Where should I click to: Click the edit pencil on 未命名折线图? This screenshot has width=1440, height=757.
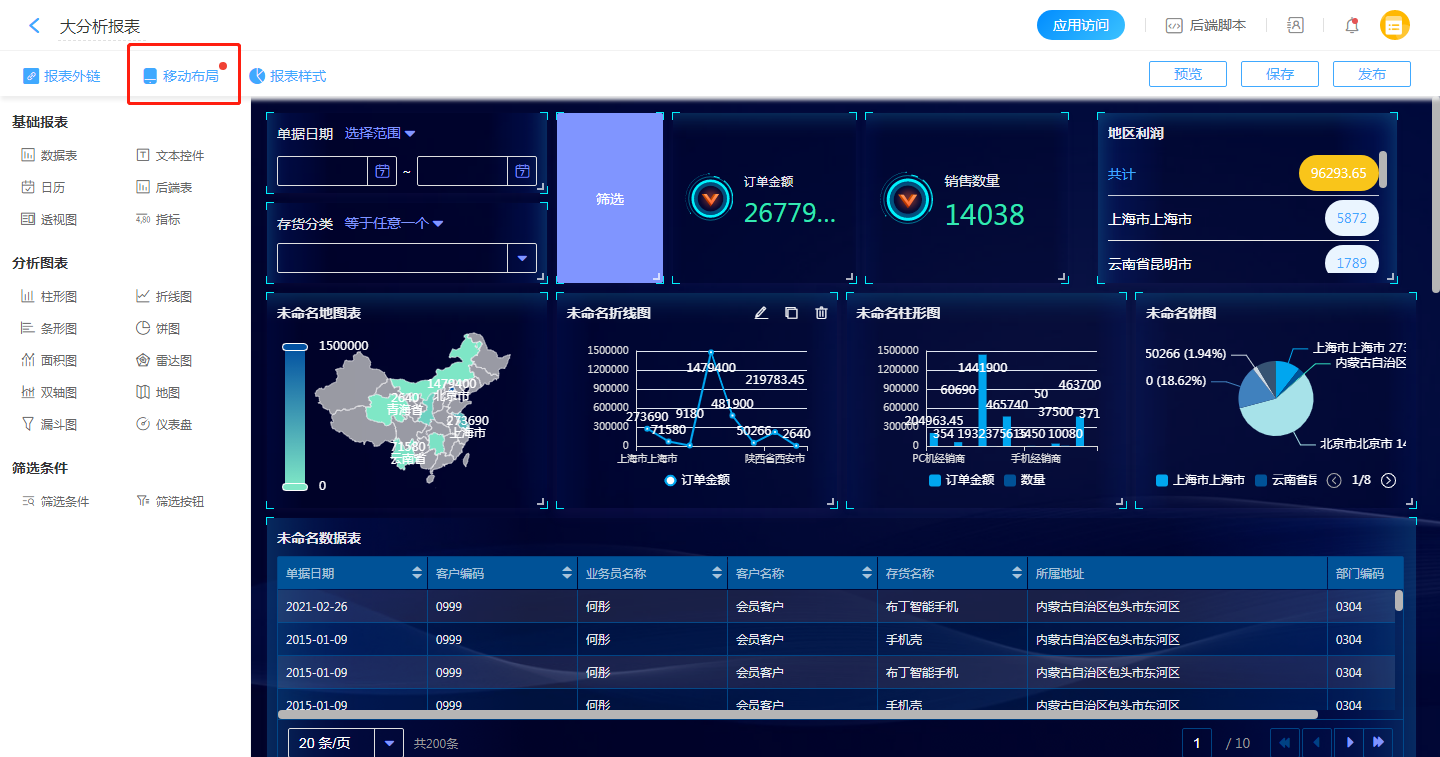point(761,313)
